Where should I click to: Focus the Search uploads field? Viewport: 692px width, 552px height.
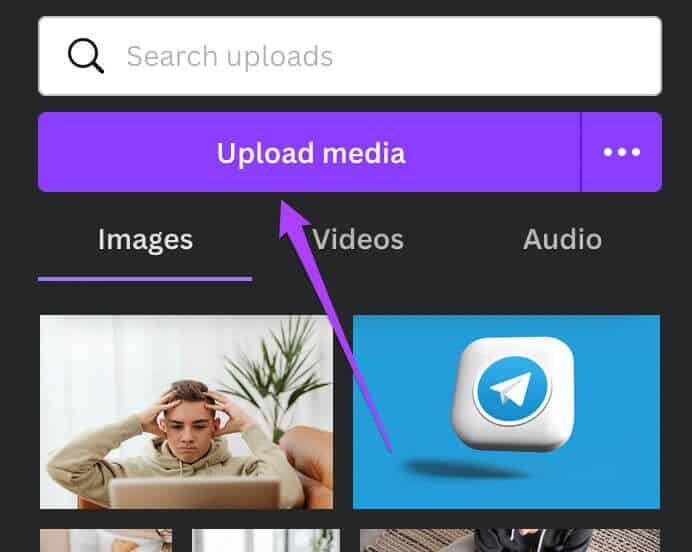[350, 56]
